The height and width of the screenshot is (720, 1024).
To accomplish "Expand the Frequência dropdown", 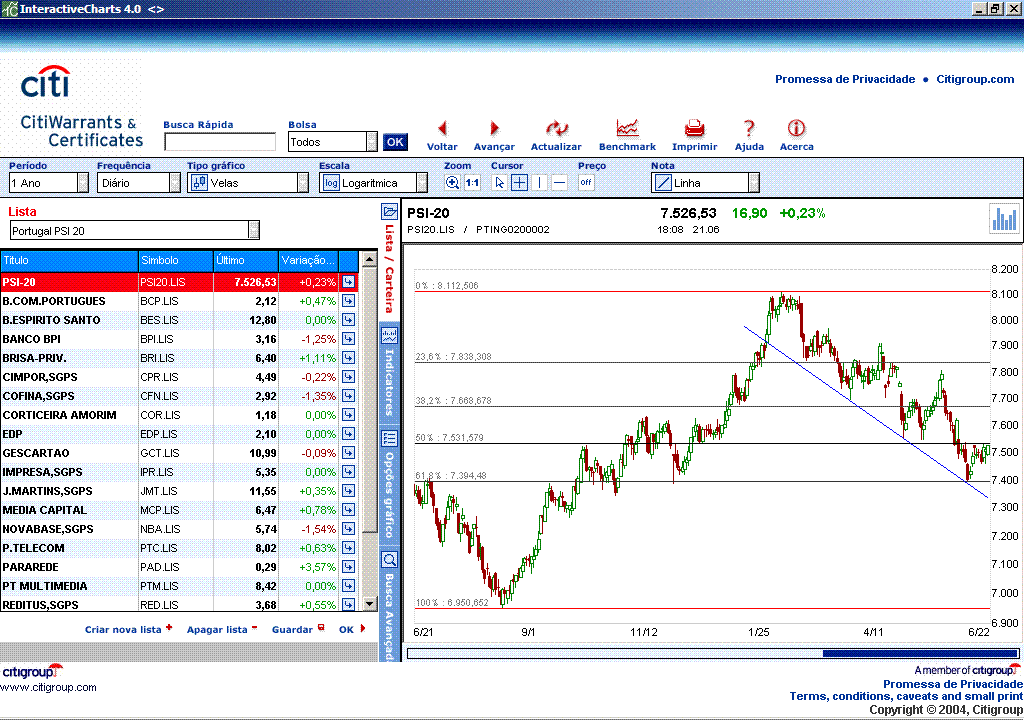I will (175, 183).
